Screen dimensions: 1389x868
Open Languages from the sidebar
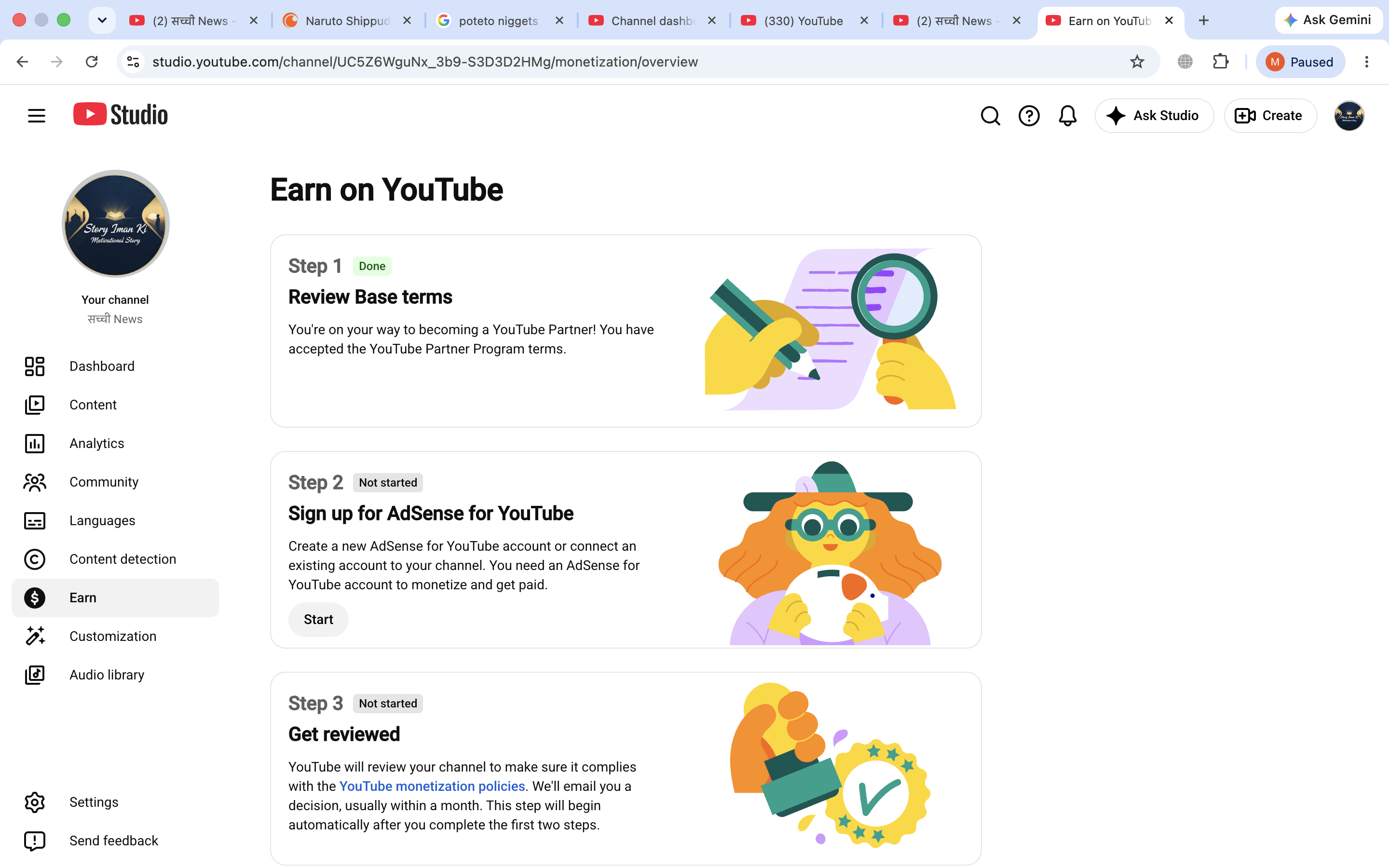click(115, 521)
